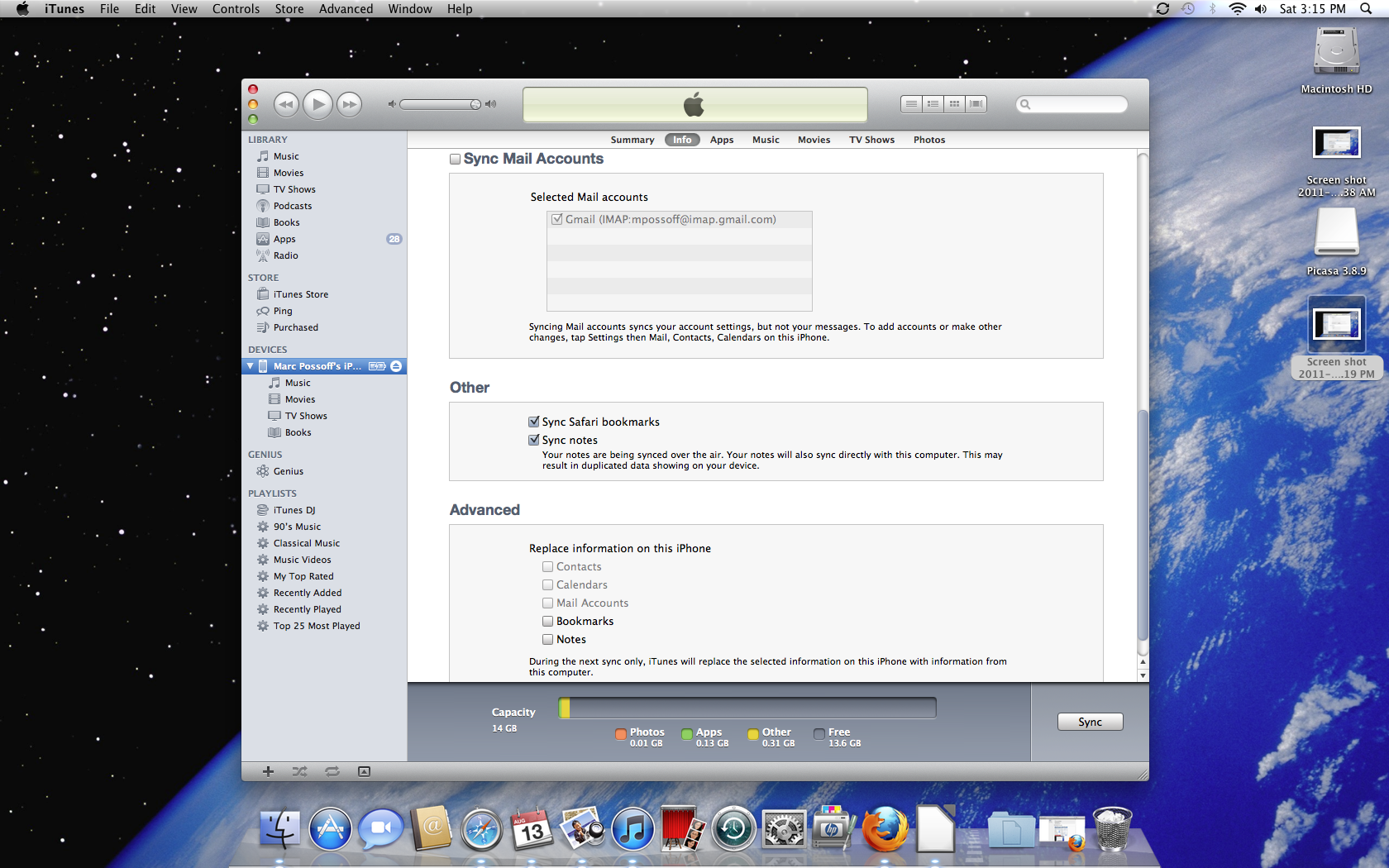Open Purchased in the Store section
This screenshot has width=1389, height=868.
(295, 327)
